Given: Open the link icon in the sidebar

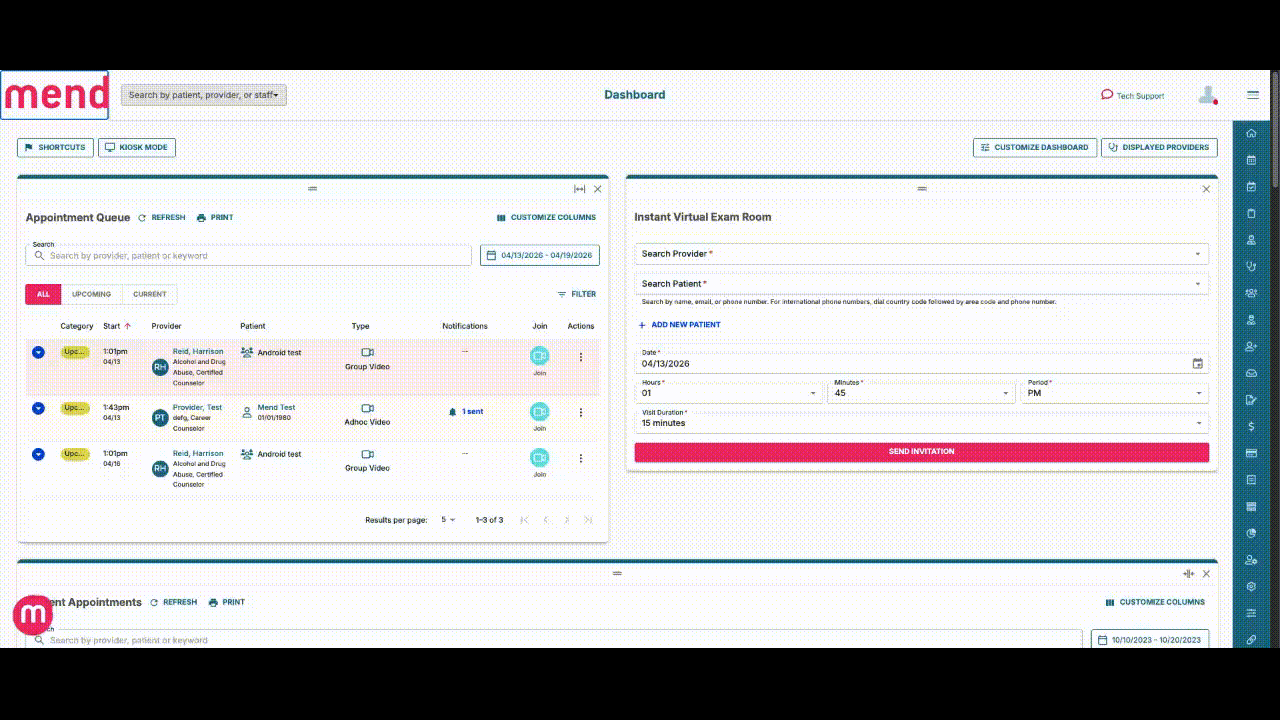Looking at the screenshot, I should (x=1251, y=640).
